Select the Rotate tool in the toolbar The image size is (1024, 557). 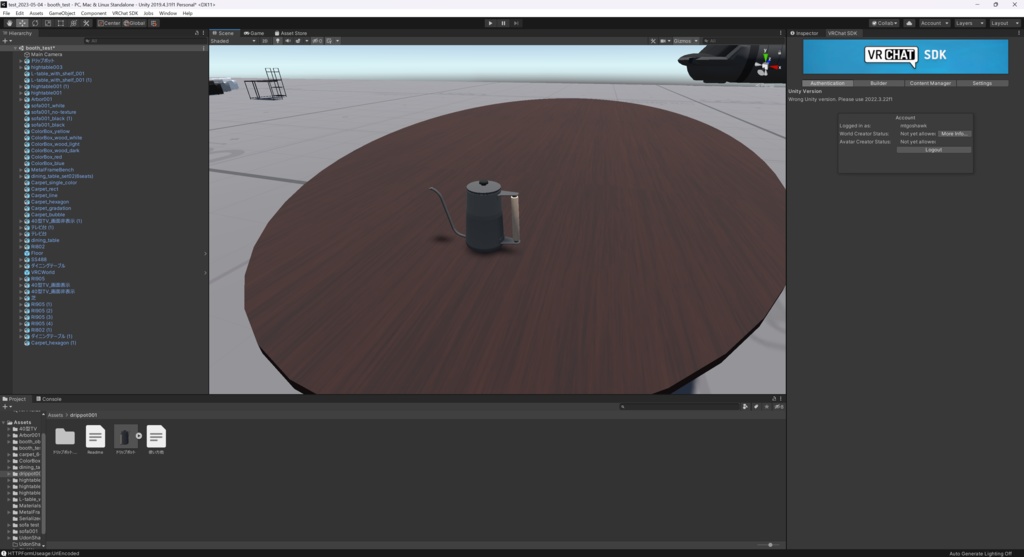coord(35,23)
